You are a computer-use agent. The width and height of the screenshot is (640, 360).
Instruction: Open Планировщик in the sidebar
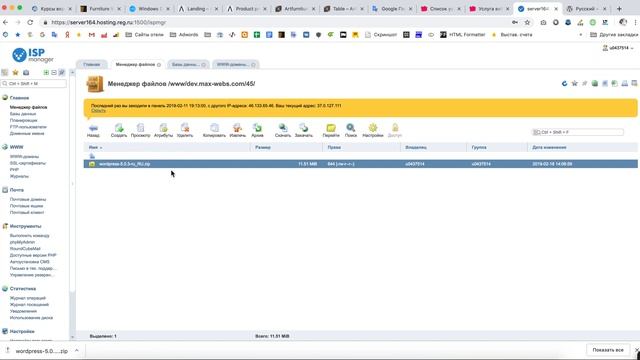click(x=23, y=120)
